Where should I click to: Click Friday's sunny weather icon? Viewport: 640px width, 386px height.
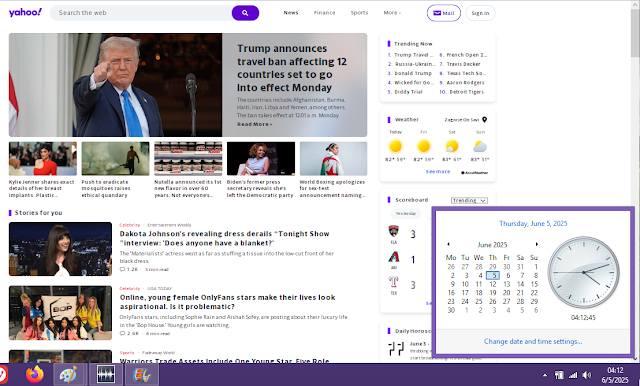click(x=424, y=146)
